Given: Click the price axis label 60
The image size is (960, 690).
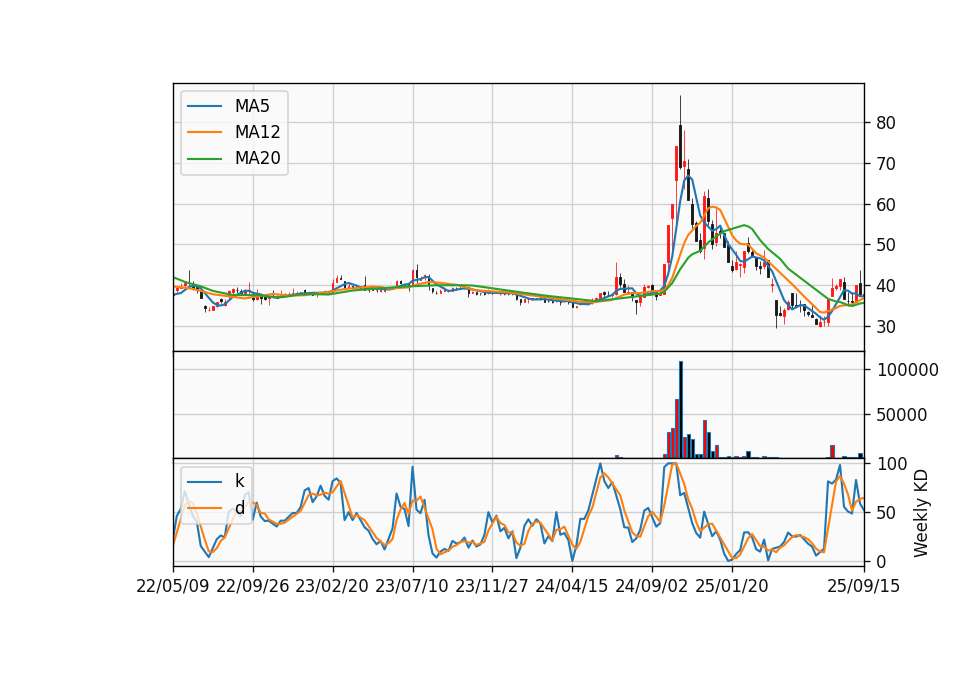Looking at the screenshot, I should click(886, 205).
